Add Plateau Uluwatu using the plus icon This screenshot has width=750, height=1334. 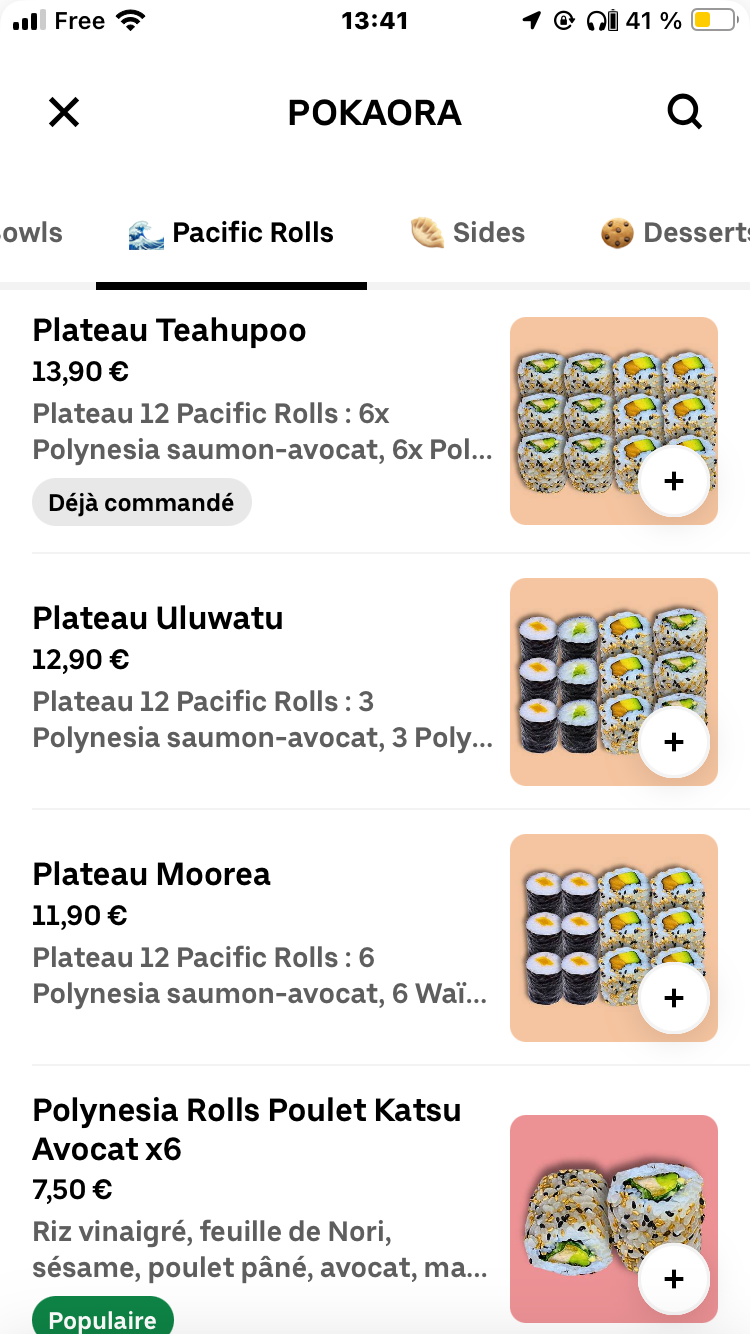674,742
